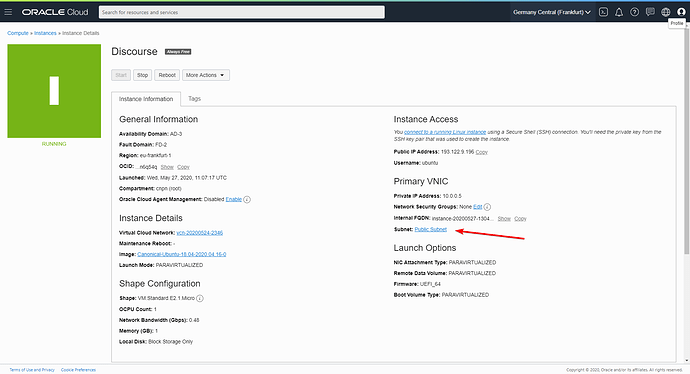Viewport: 690px width, 374px height.
Task: Click the green running instance status image
Action: (x=54, y=91)
